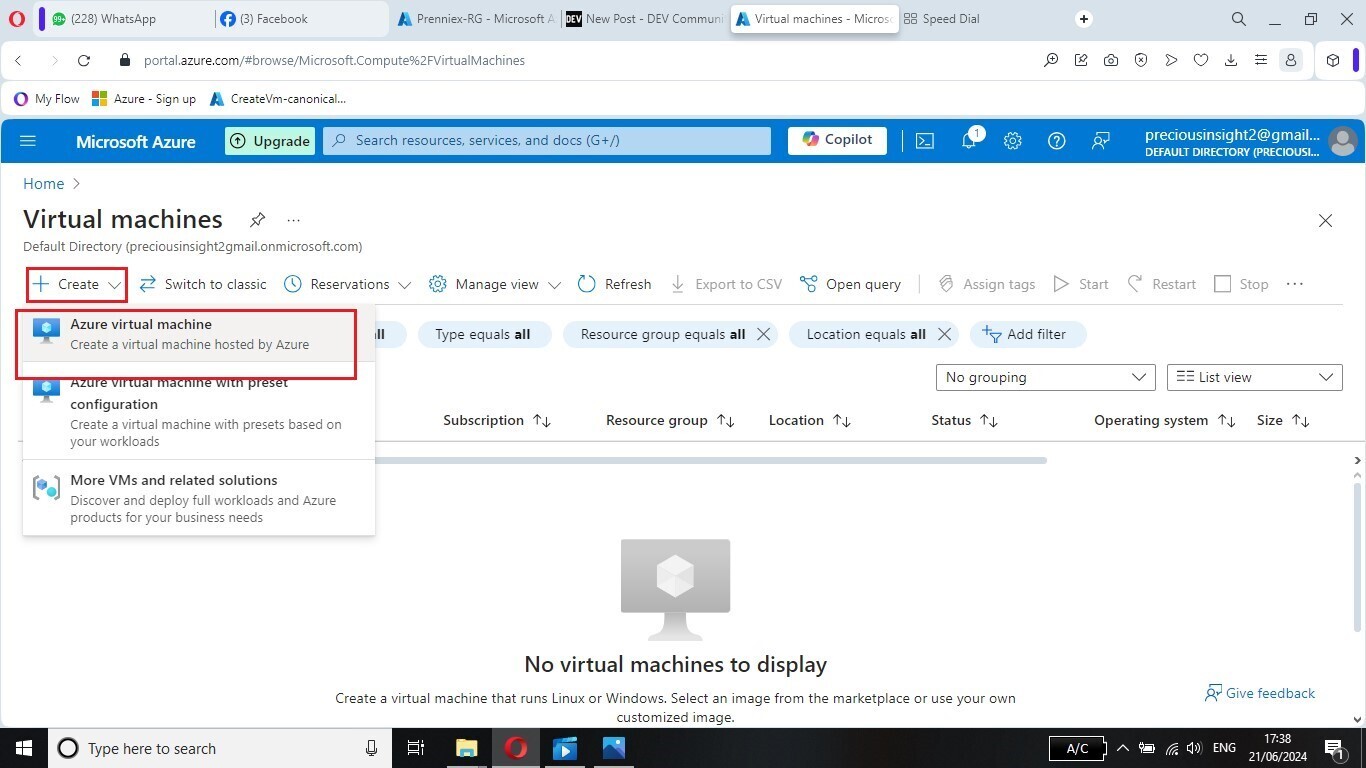1366x768 pixels.
Task: Sort by Operating system column arrows
Action: pos(1226,421)
